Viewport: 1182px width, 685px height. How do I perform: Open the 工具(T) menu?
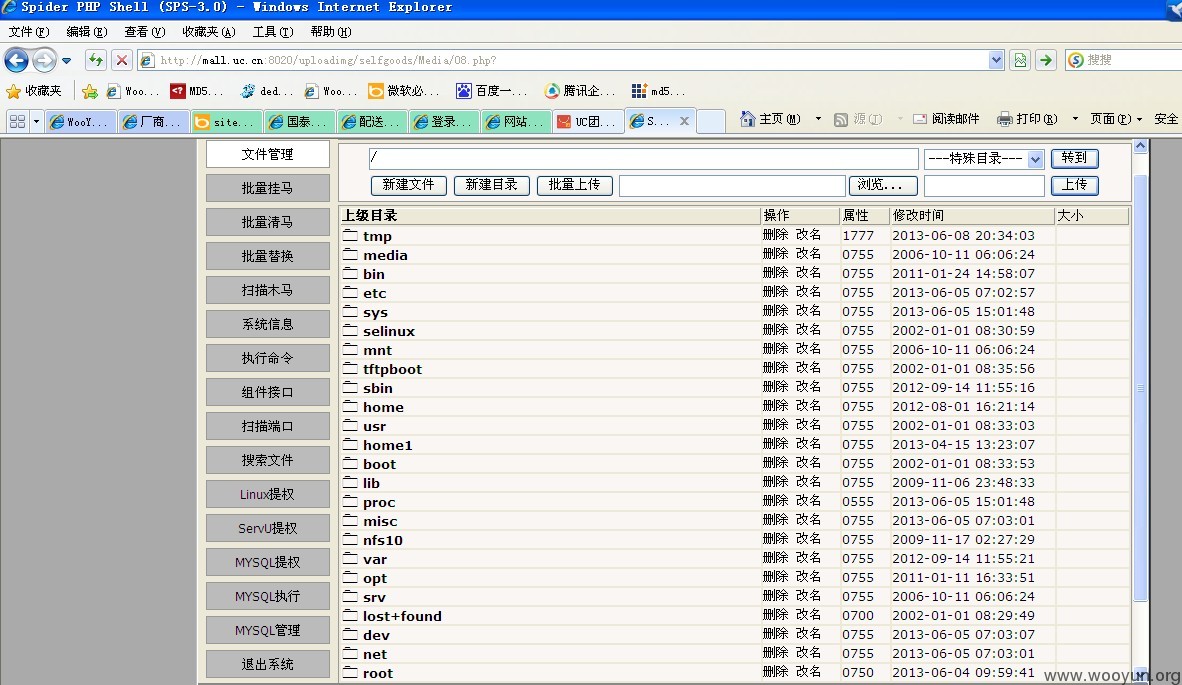[273, 32]
